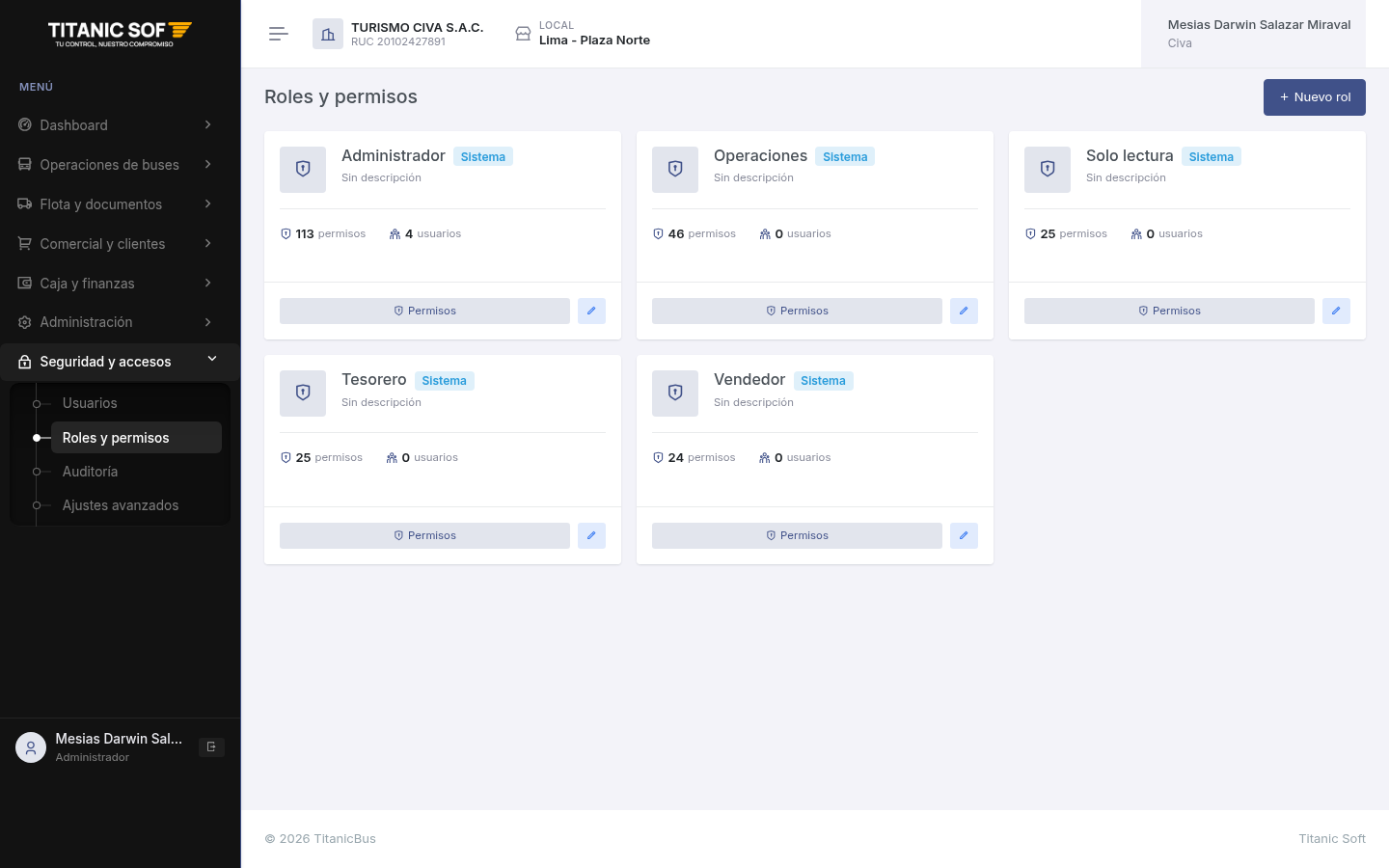This screenshot has height=868, width=1389.
Task: Open the Usuarios submenu item
Action: click(x=136, y=403)
